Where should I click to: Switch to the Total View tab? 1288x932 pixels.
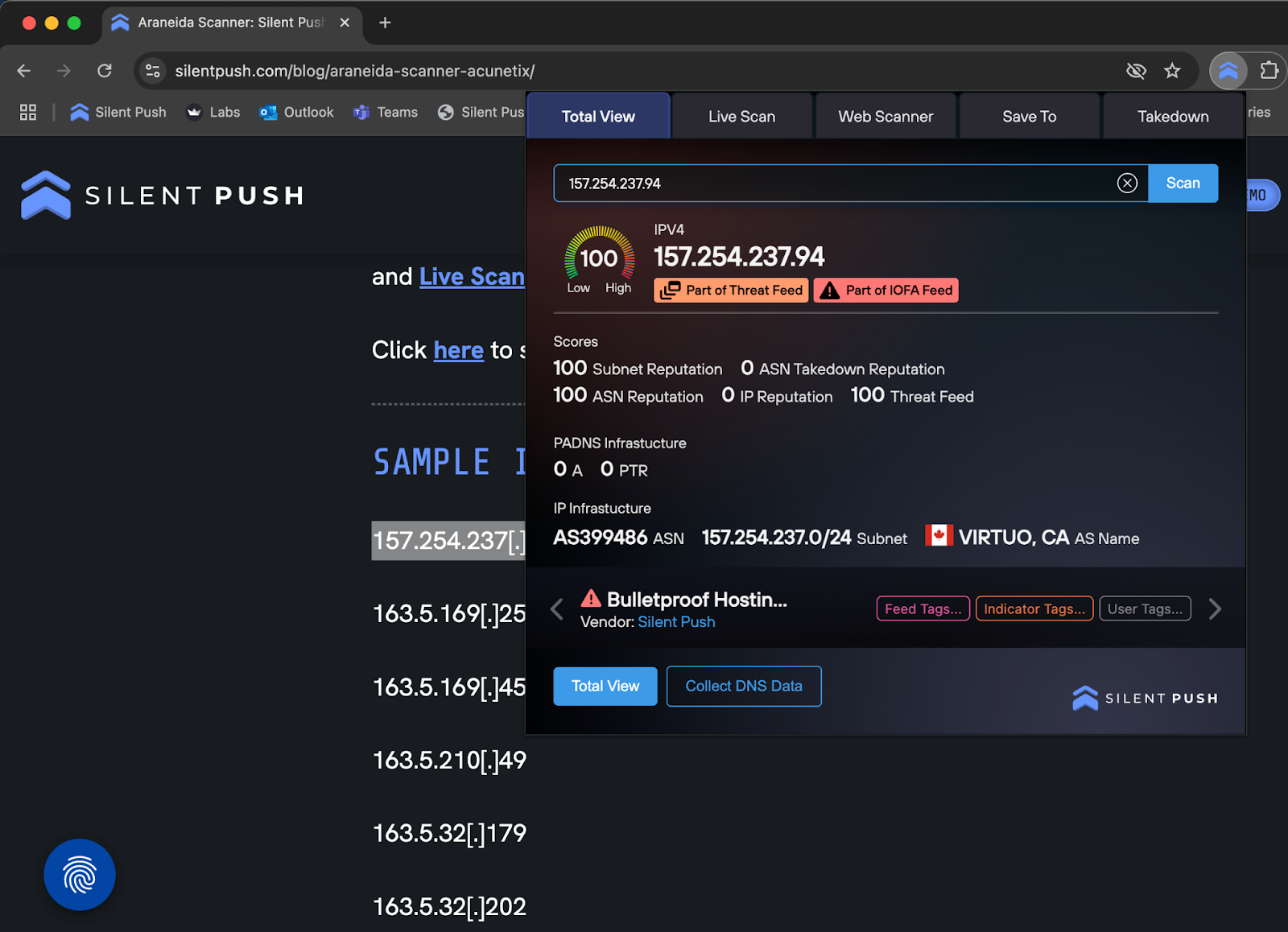pyautogui.click(x=598, y=116)
